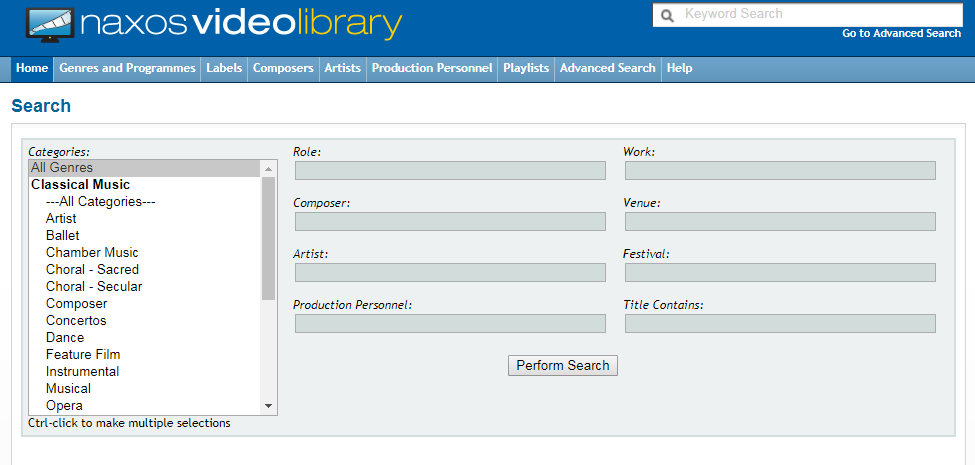Click the Naxos Video Library logo

pyautogui.click(x=215, y=25)
